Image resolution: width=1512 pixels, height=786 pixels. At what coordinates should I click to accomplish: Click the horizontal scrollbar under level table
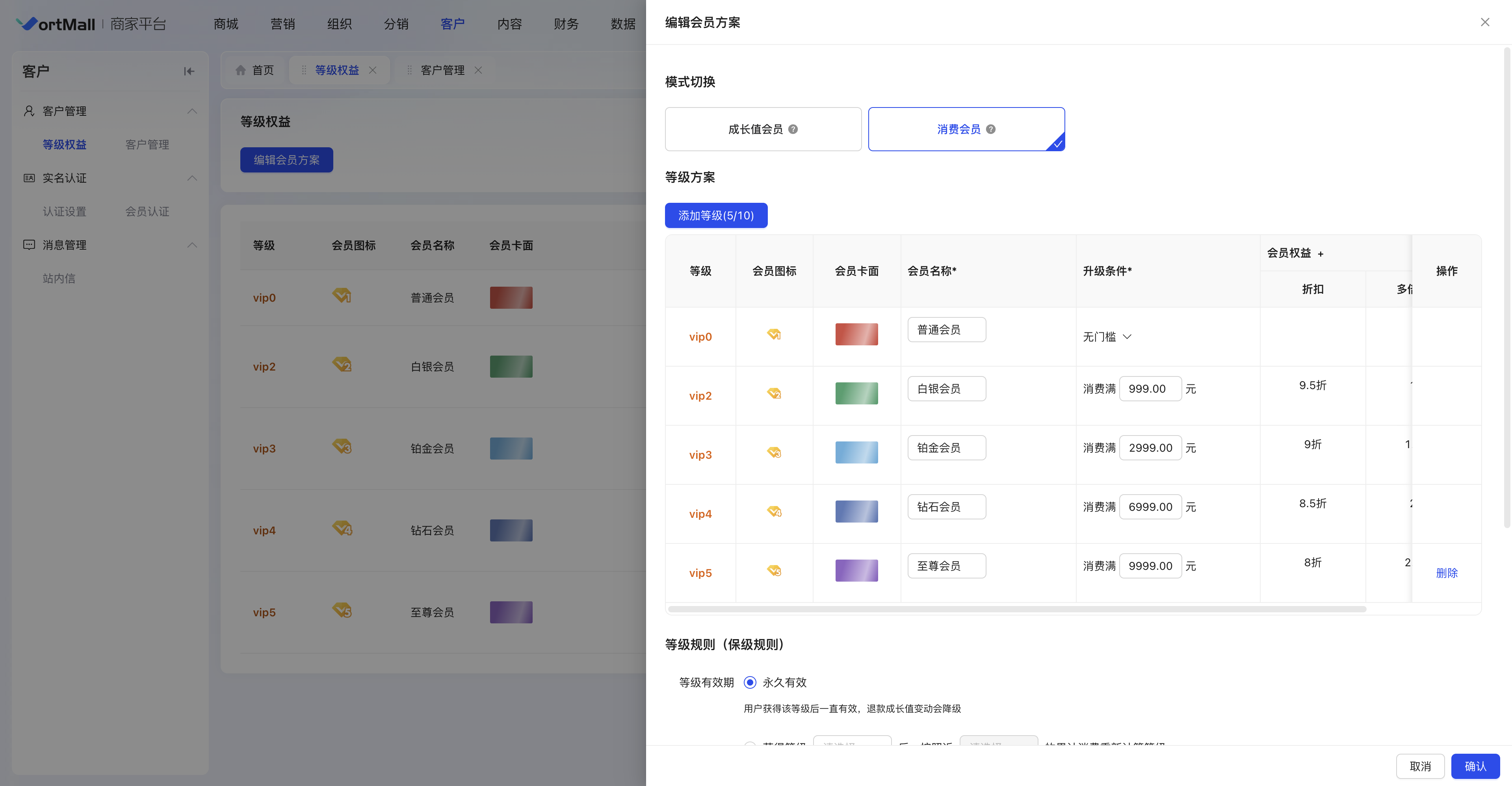coord(1017,609)
